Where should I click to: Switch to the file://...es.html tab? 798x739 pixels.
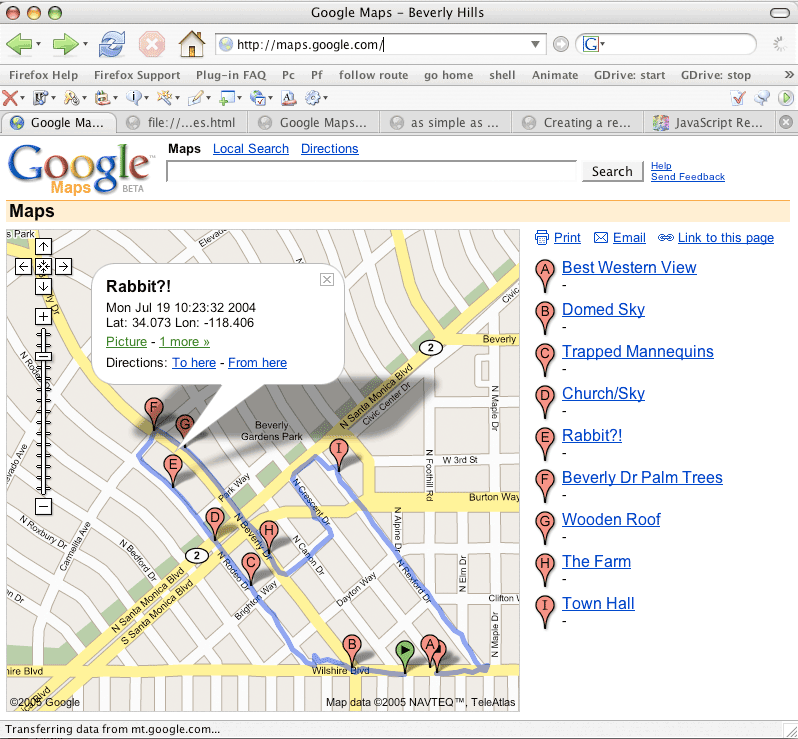pos(183,123)
